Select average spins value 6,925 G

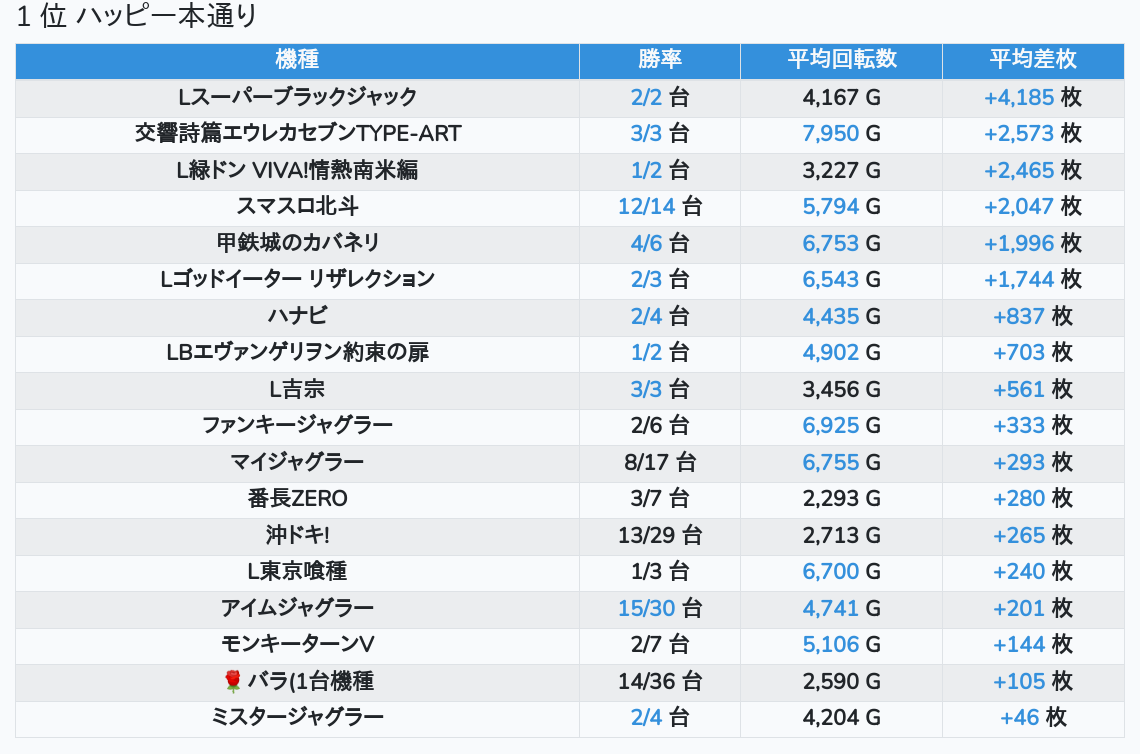tap(842, 425)
